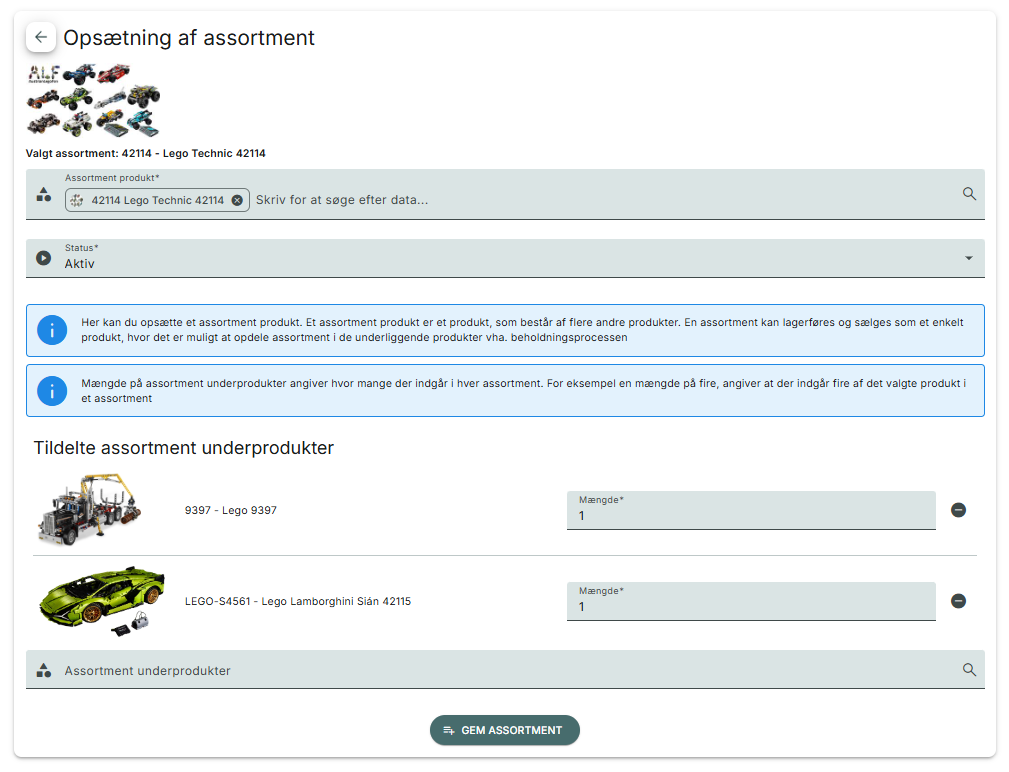Click the shapes icon beside Assortment produkt
The width and height of the screenshot is (1009, 772).
(44, 194)
